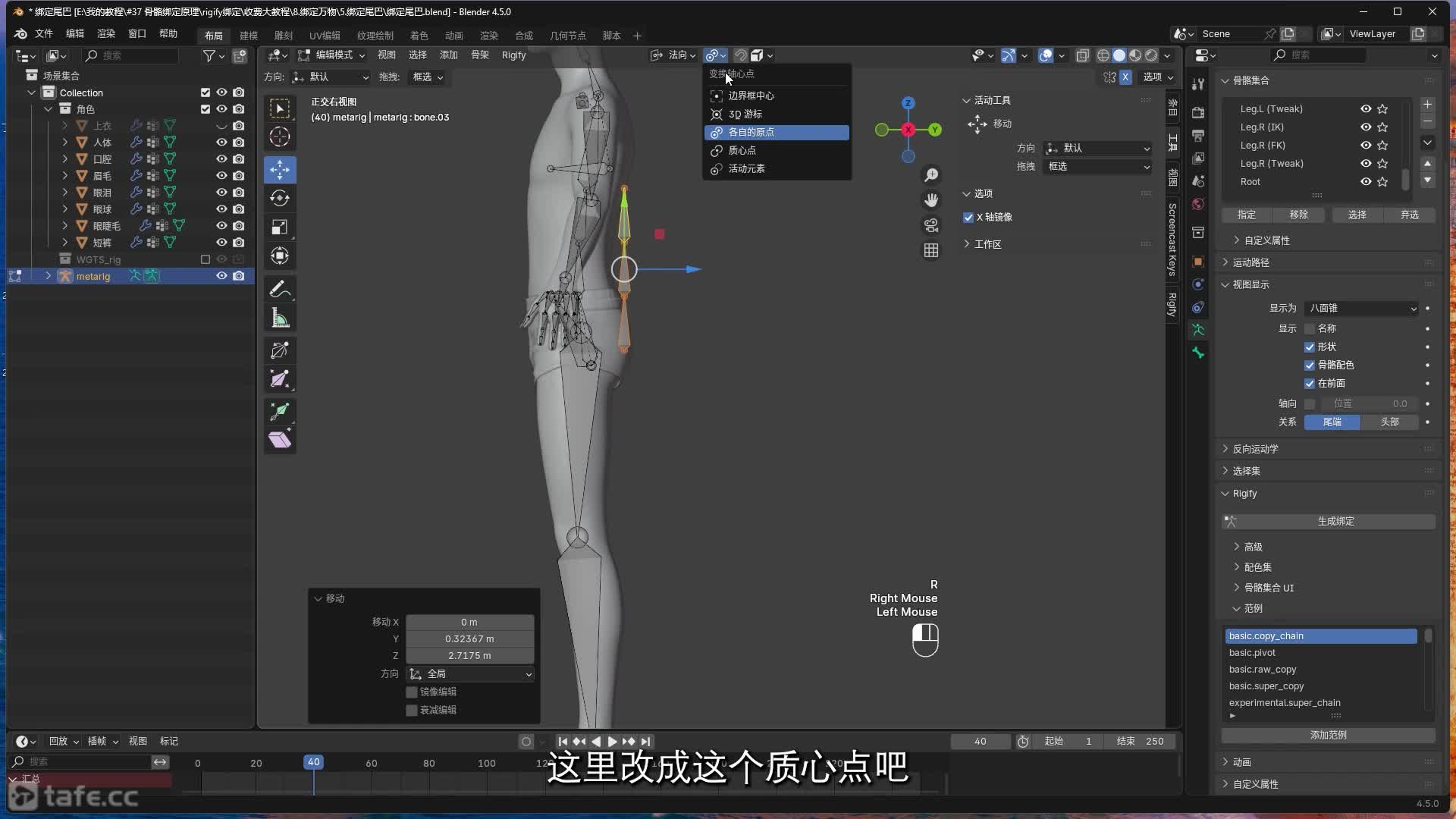
Task: Click 生成绑定 button
Action: click(1329, 522)
